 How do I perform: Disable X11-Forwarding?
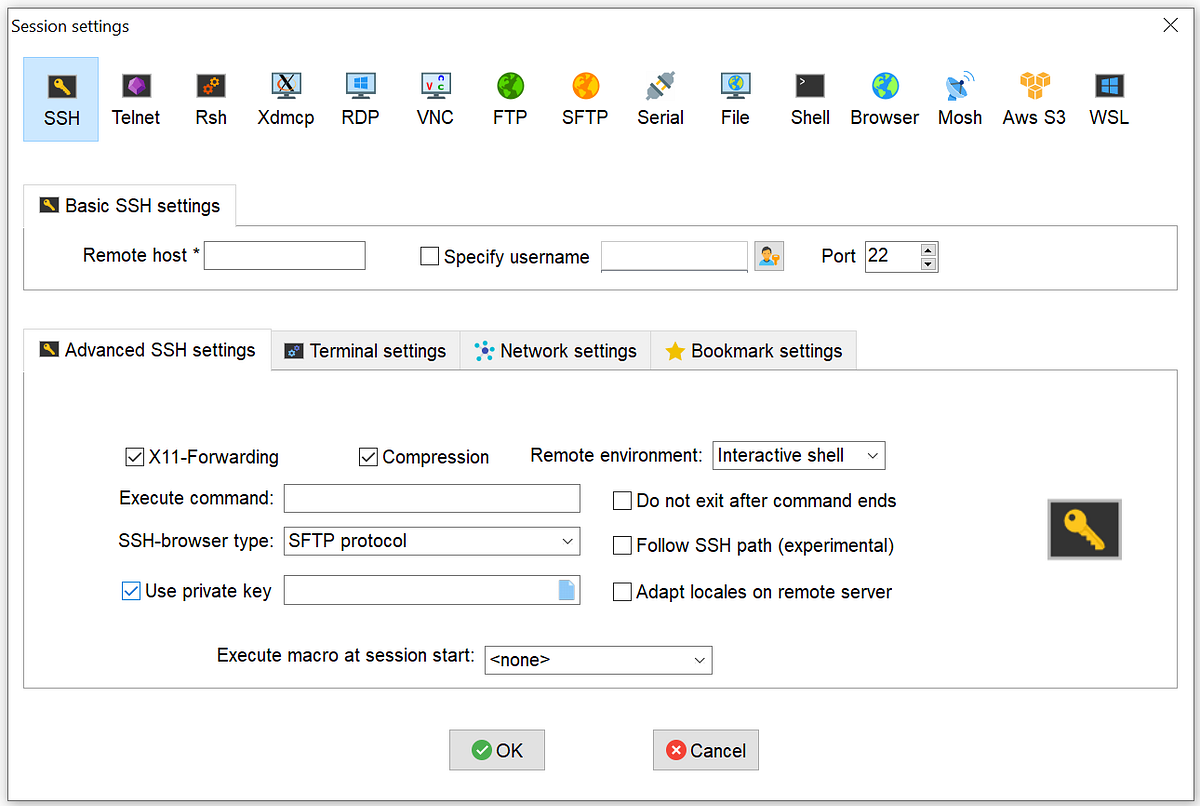[x=135, y=457]
